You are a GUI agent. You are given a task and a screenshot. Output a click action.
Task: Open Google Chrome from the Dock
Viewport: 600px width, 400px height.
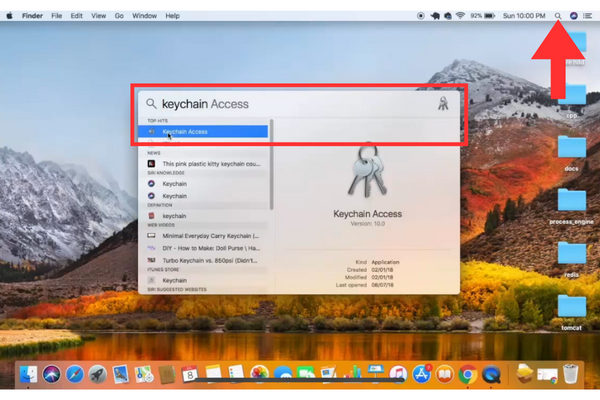tap(468, 374)
